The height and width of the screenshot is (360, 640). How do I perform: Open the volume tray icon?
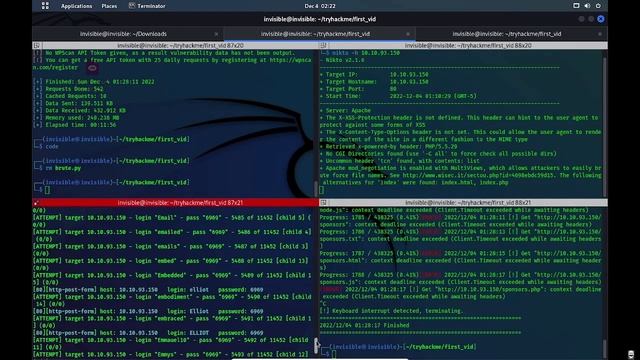click(587, 6)
